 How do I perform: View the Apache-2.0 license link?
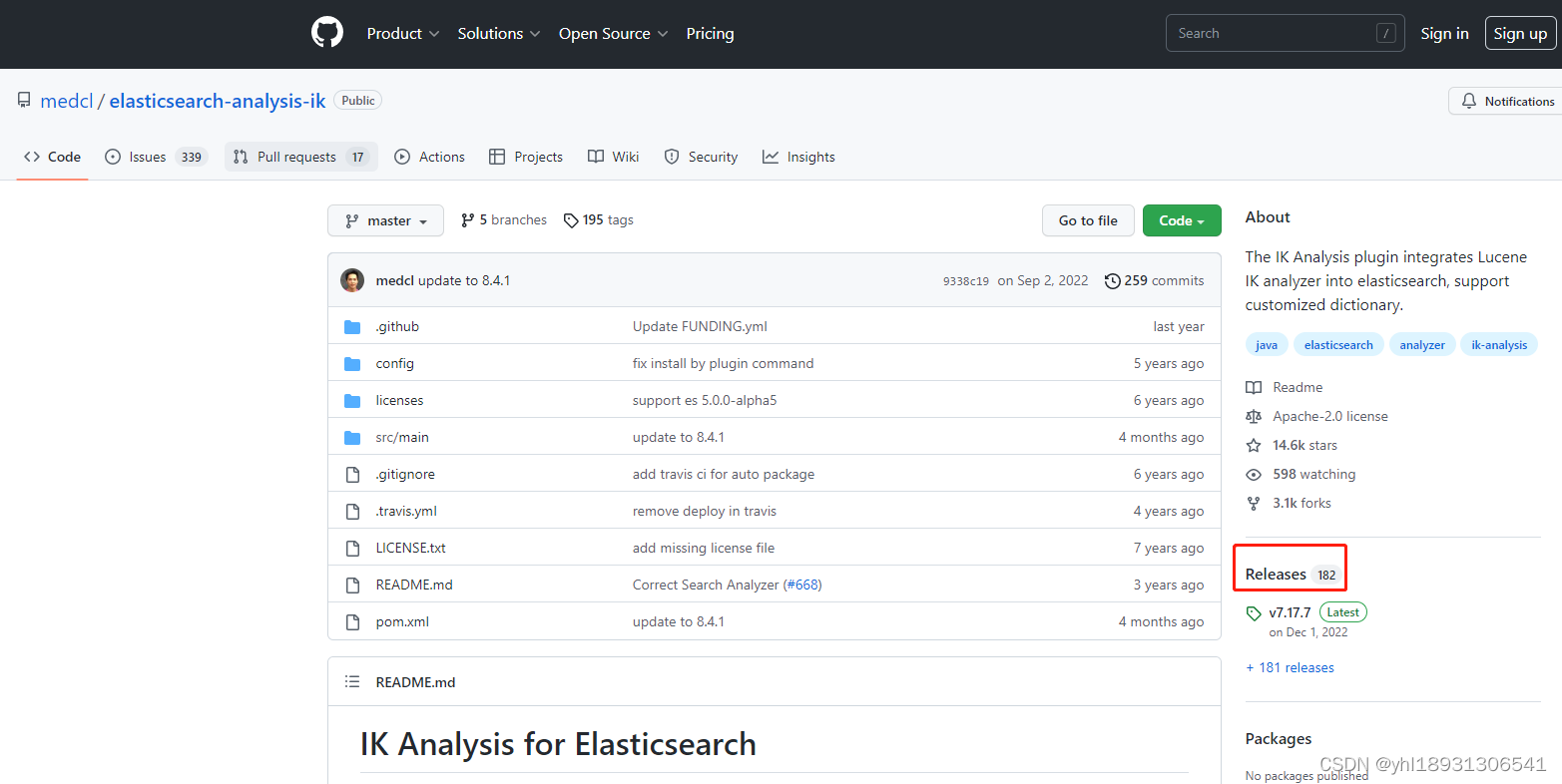coord(1317,416)
